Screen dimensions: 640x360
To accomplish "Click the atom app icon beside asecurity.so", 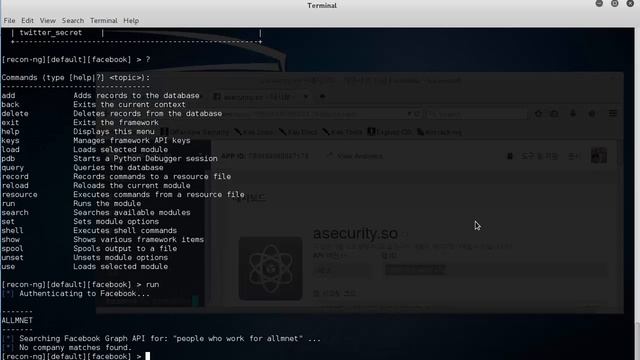I will 271,268.
